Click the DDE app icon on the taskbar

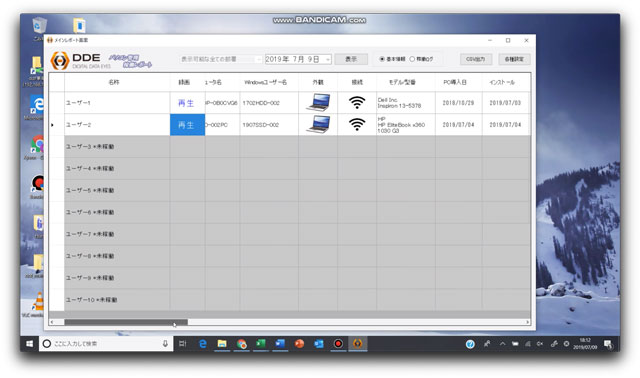click(x=358, y=344)
